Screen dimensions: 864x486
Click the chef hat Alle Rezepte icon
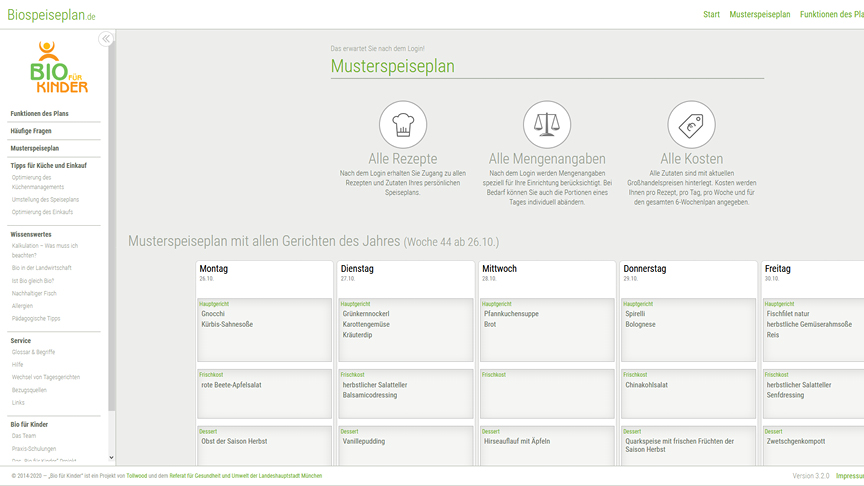pos(402,125)
